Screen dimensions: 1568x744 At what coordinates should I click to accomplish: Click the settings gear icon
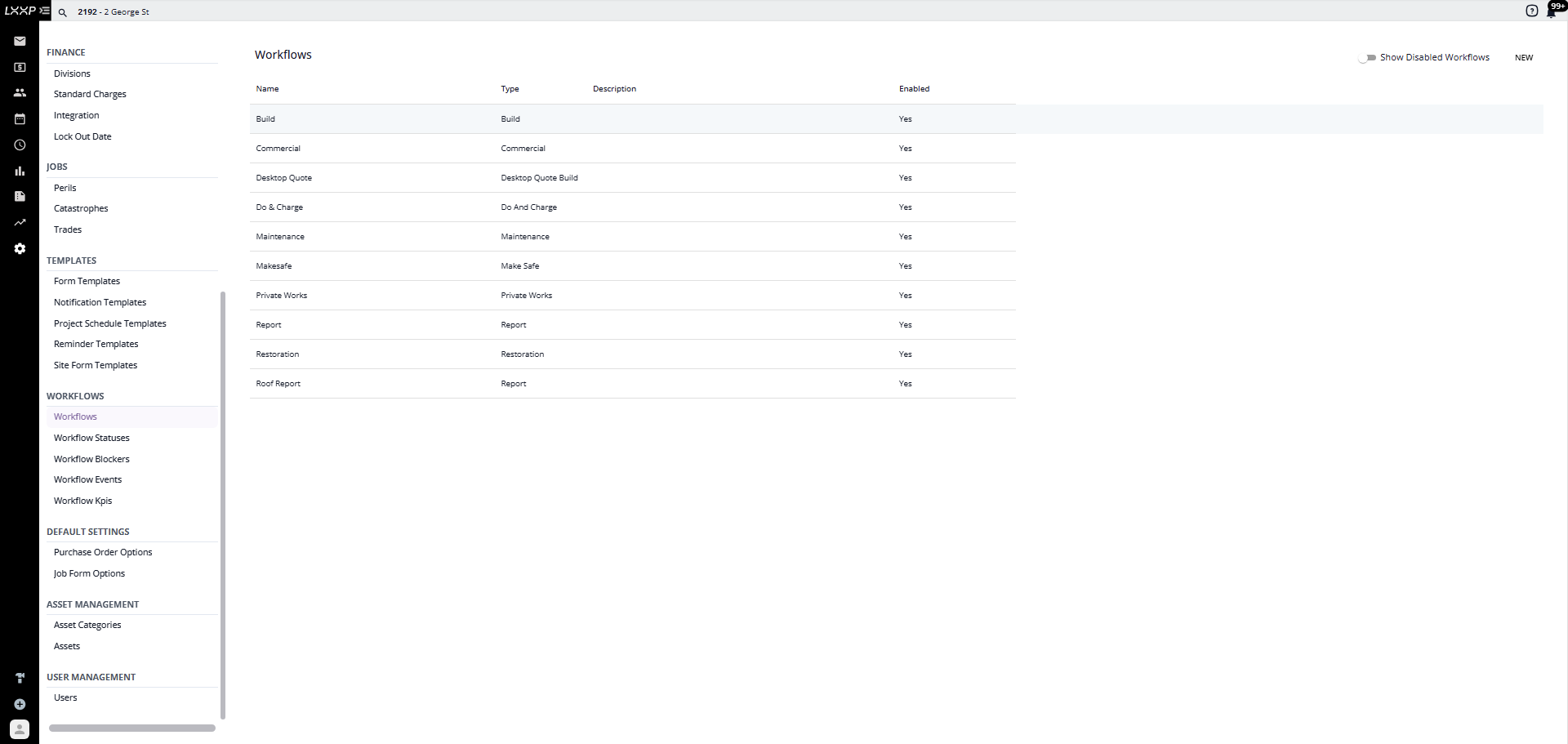pyautogui.click(x=20, y=248)
